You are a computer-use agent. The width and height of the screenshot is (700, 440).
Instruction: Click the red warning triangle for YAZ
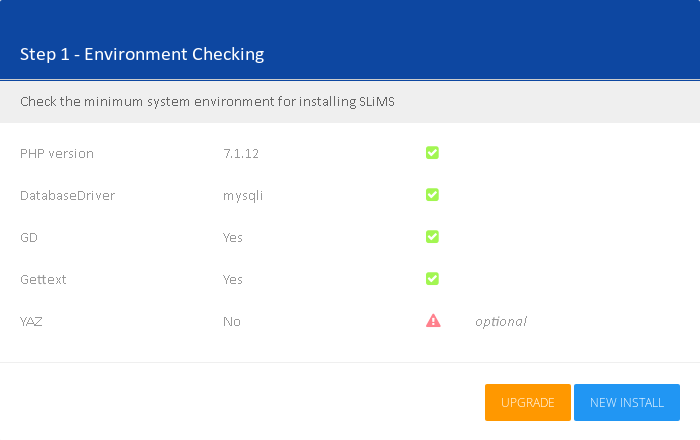pos(432,321)
